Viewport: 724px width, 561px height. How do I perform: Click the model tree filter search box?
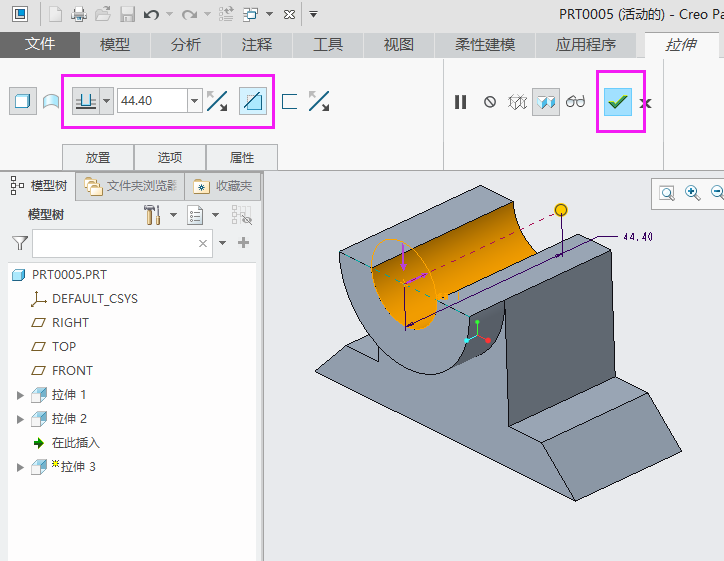(115, 243)
